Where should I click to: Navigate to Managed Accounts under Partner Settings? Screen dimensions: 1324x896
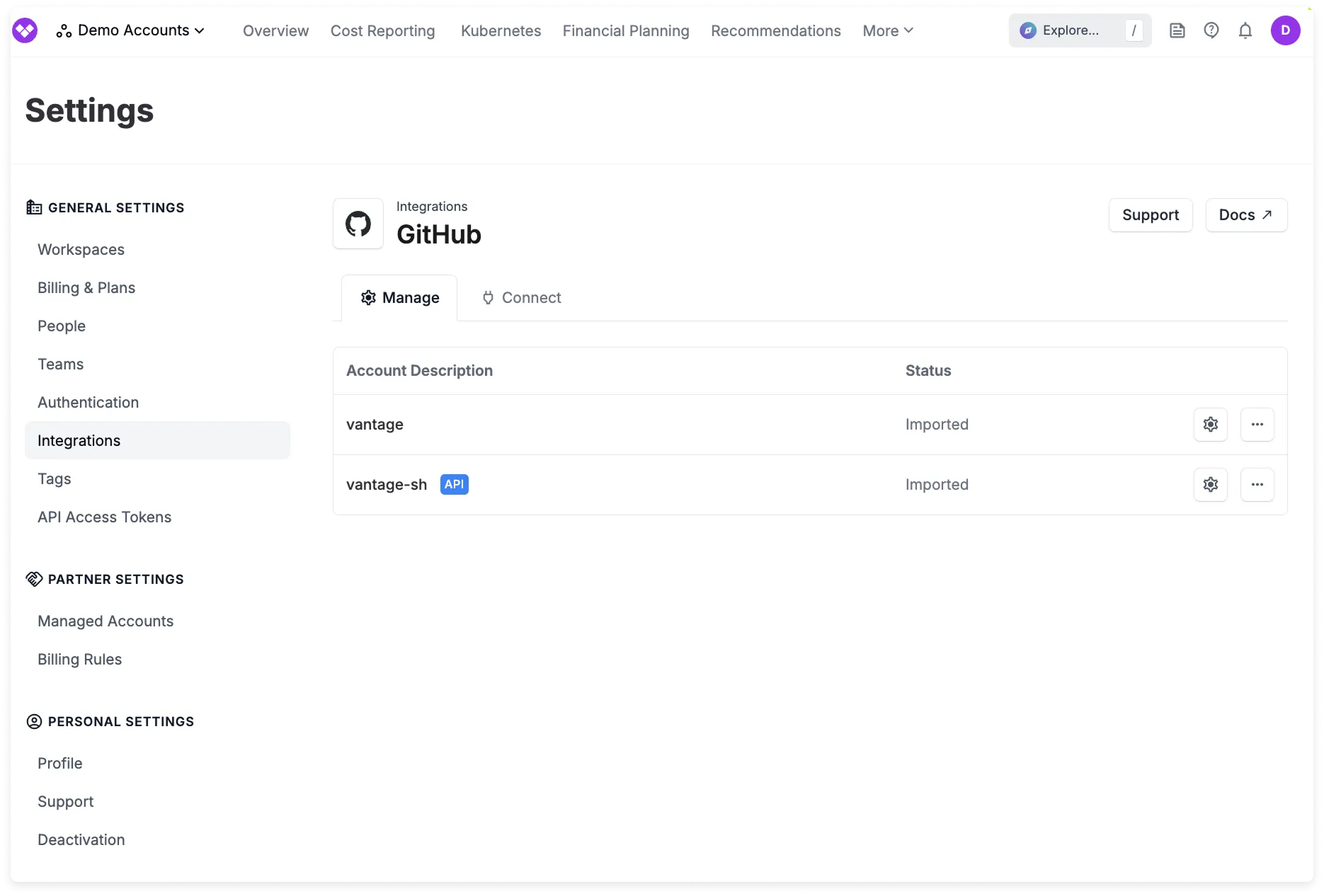[105, 621]
